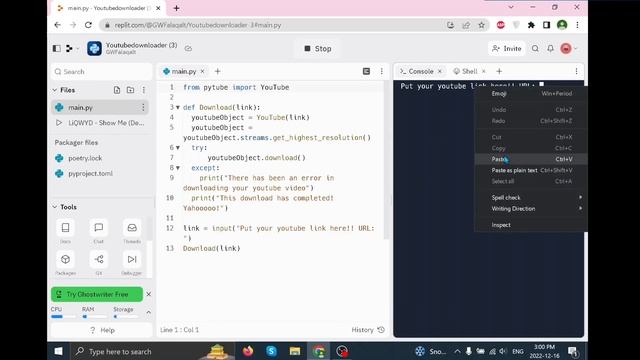Add a new editor tab

pos(218,71)
